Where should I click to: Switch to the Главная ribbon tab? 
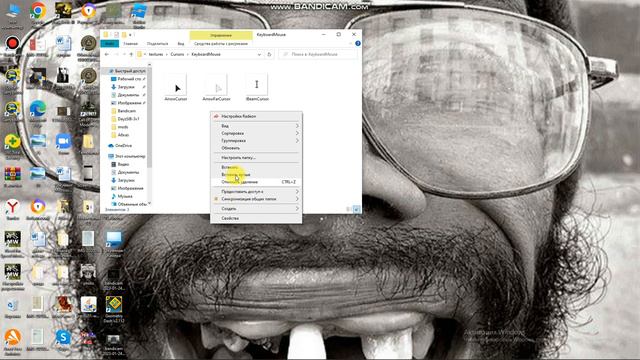click(131, 43)
